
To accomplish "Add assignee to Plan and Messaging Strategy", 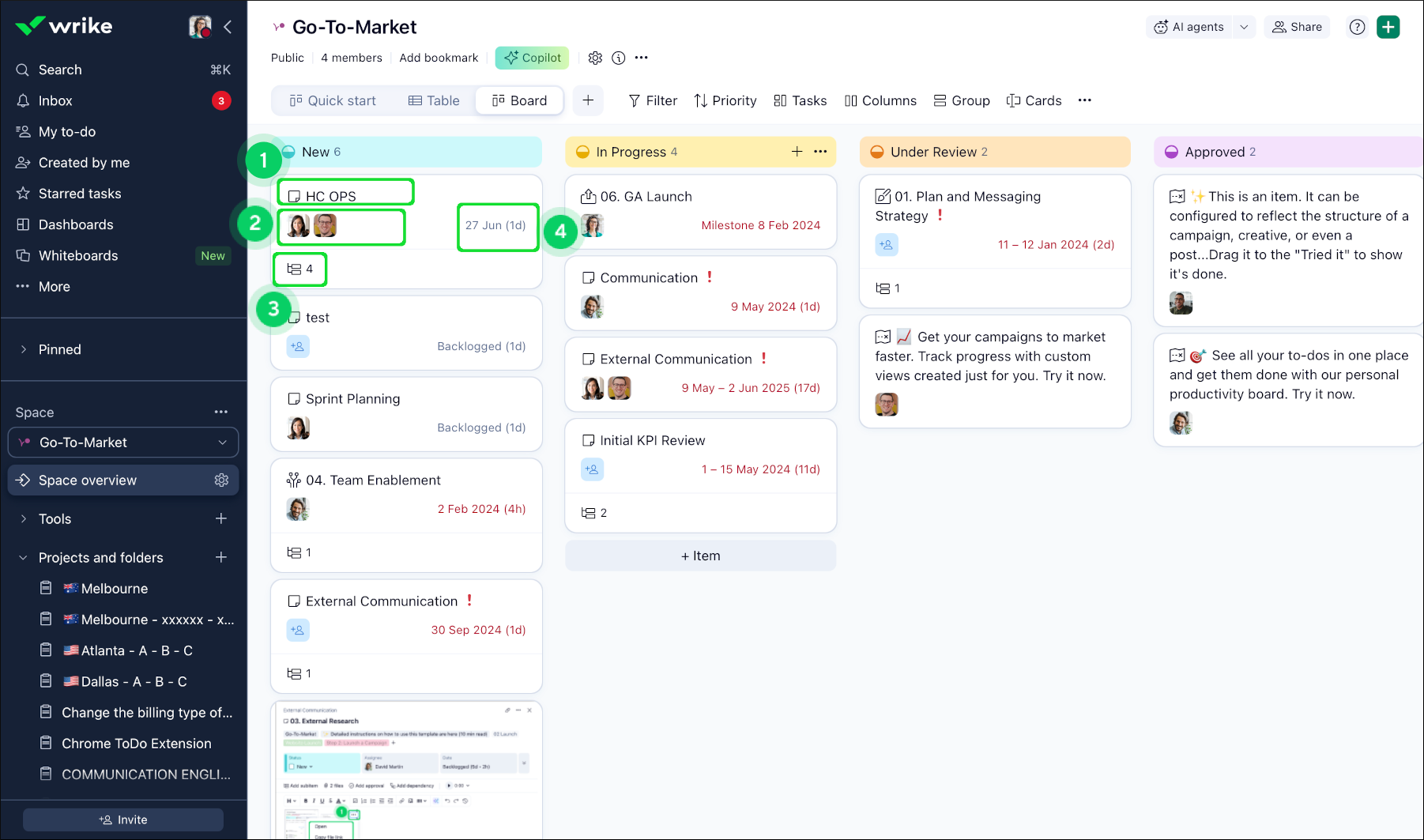I will (887, 245).
